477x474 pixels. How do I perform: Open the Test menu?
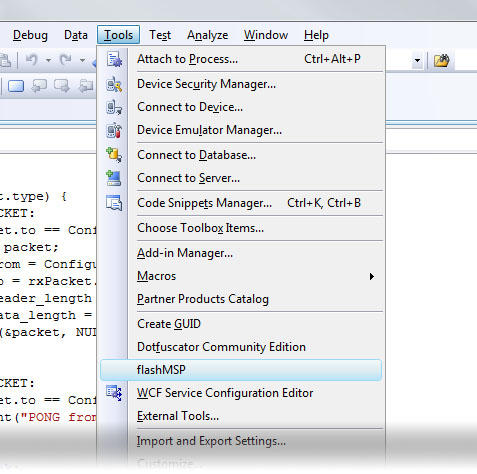(x=160, y=35)
